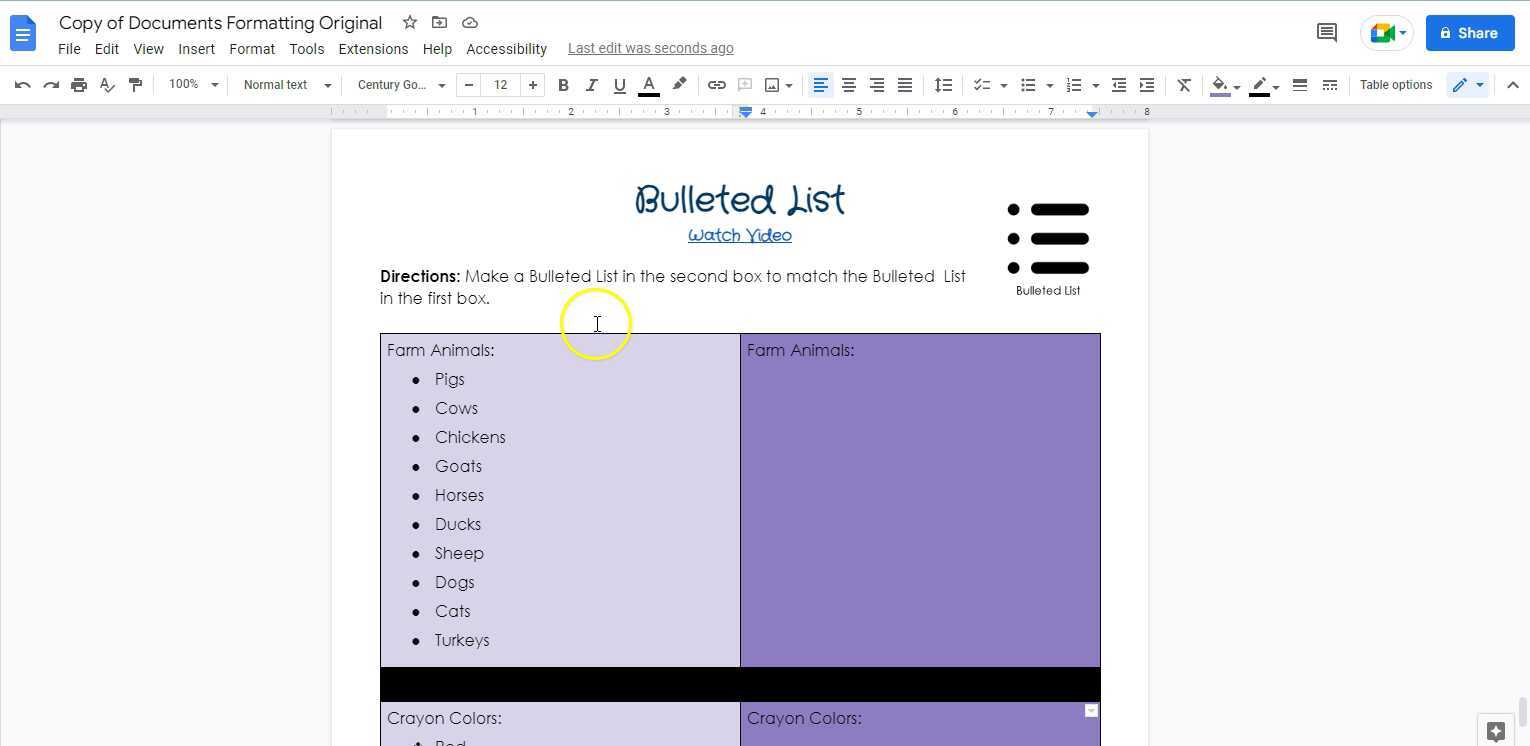
Task: Open line and paragraph spacing
Action: (x=943, y=85)
